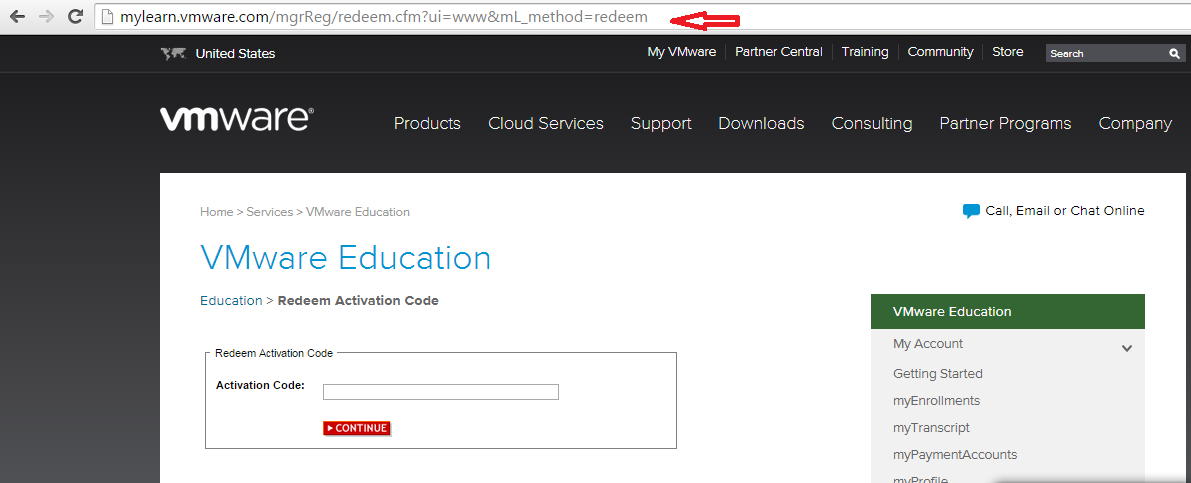
Task: Click the Redeem Activation Code breadcrumb text
Action: [x=358, y=301]
